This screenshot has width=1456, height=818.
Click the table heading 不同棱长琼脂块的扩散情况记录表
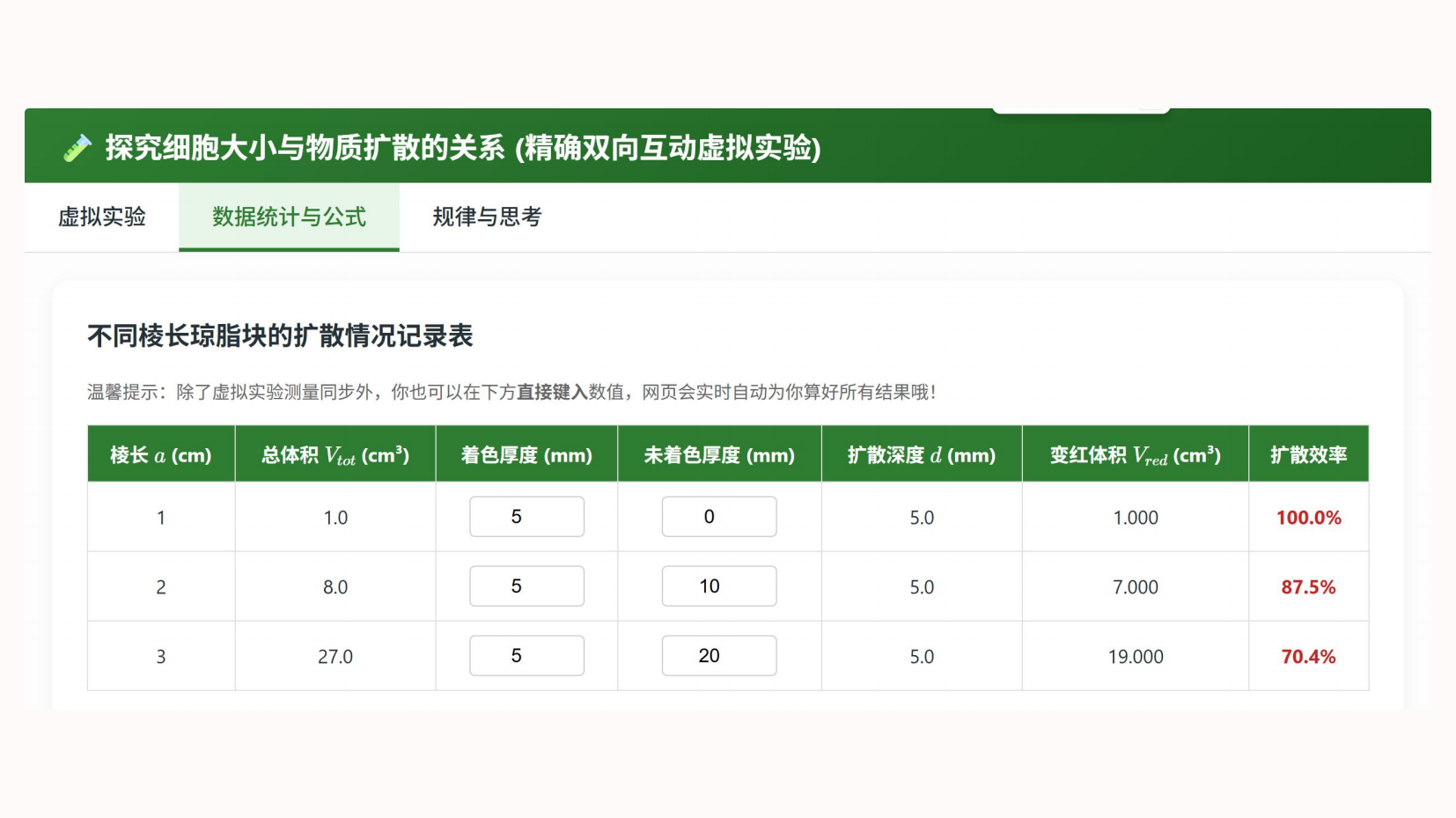pos(280,335)
